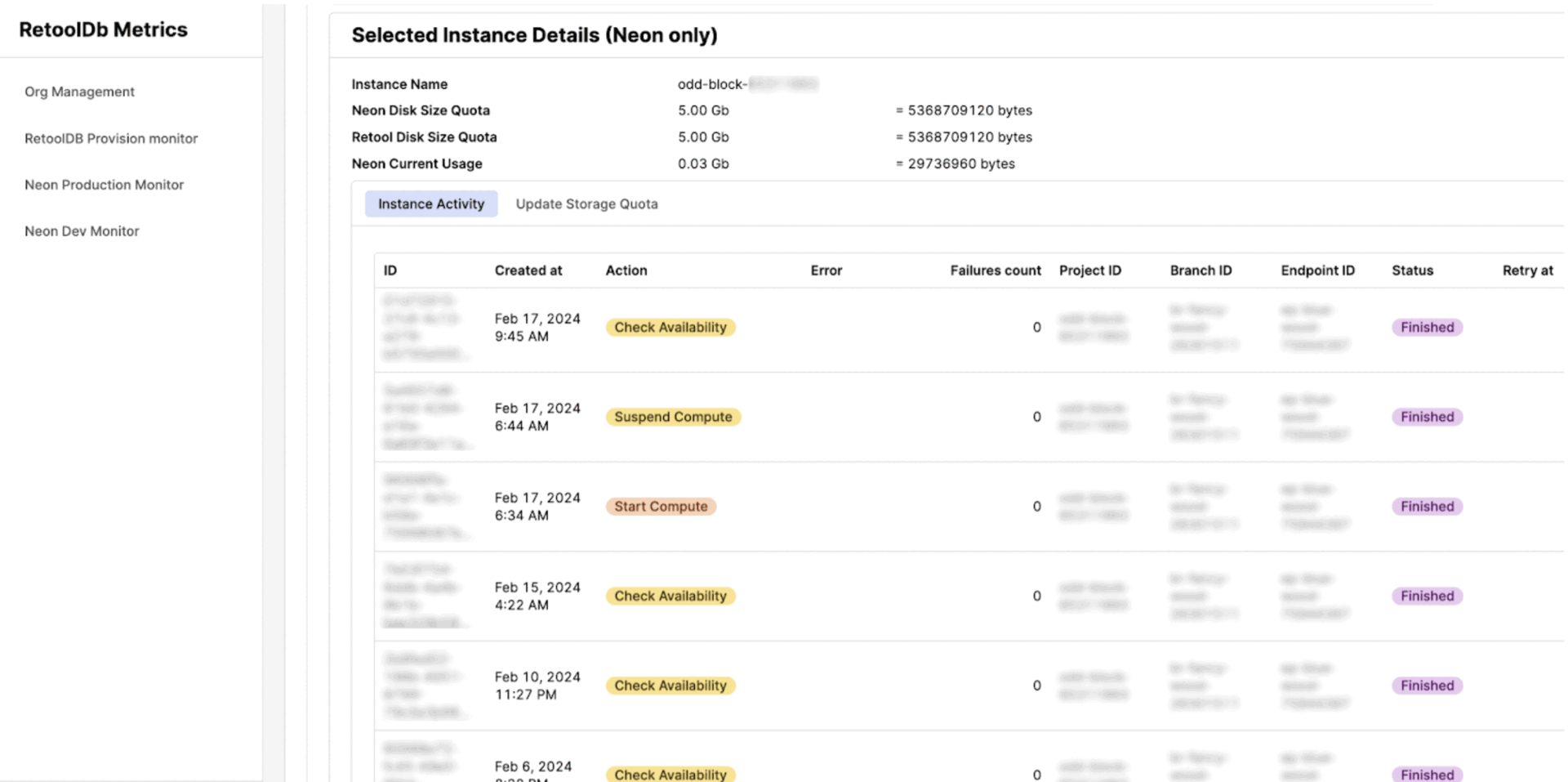Click the blurred Instance Name value
Viewport: 1568px width, 782px height.
tap(747, 83)
